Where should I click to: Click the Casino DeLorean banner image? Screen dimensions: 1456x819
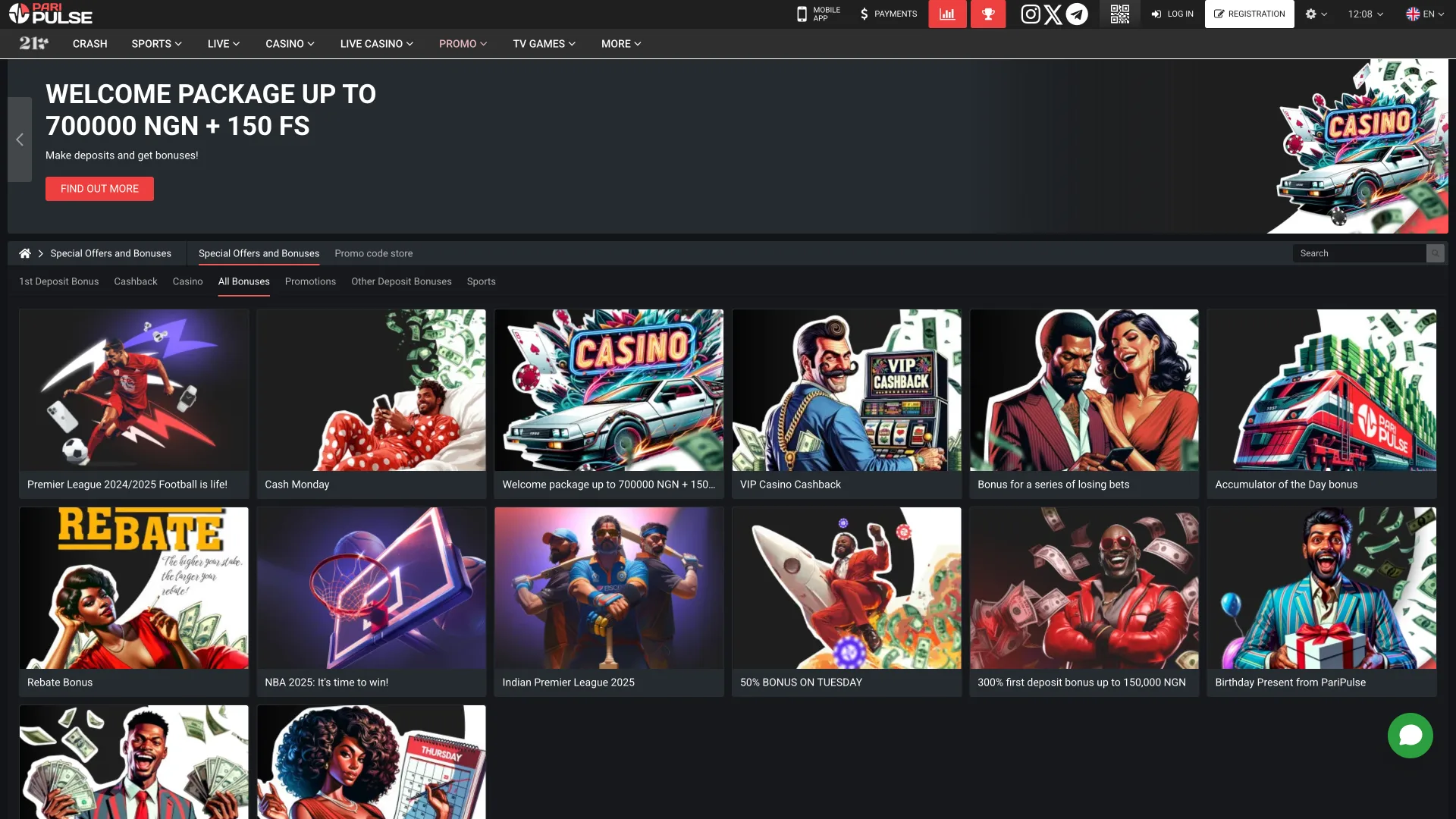(1357, 146)
